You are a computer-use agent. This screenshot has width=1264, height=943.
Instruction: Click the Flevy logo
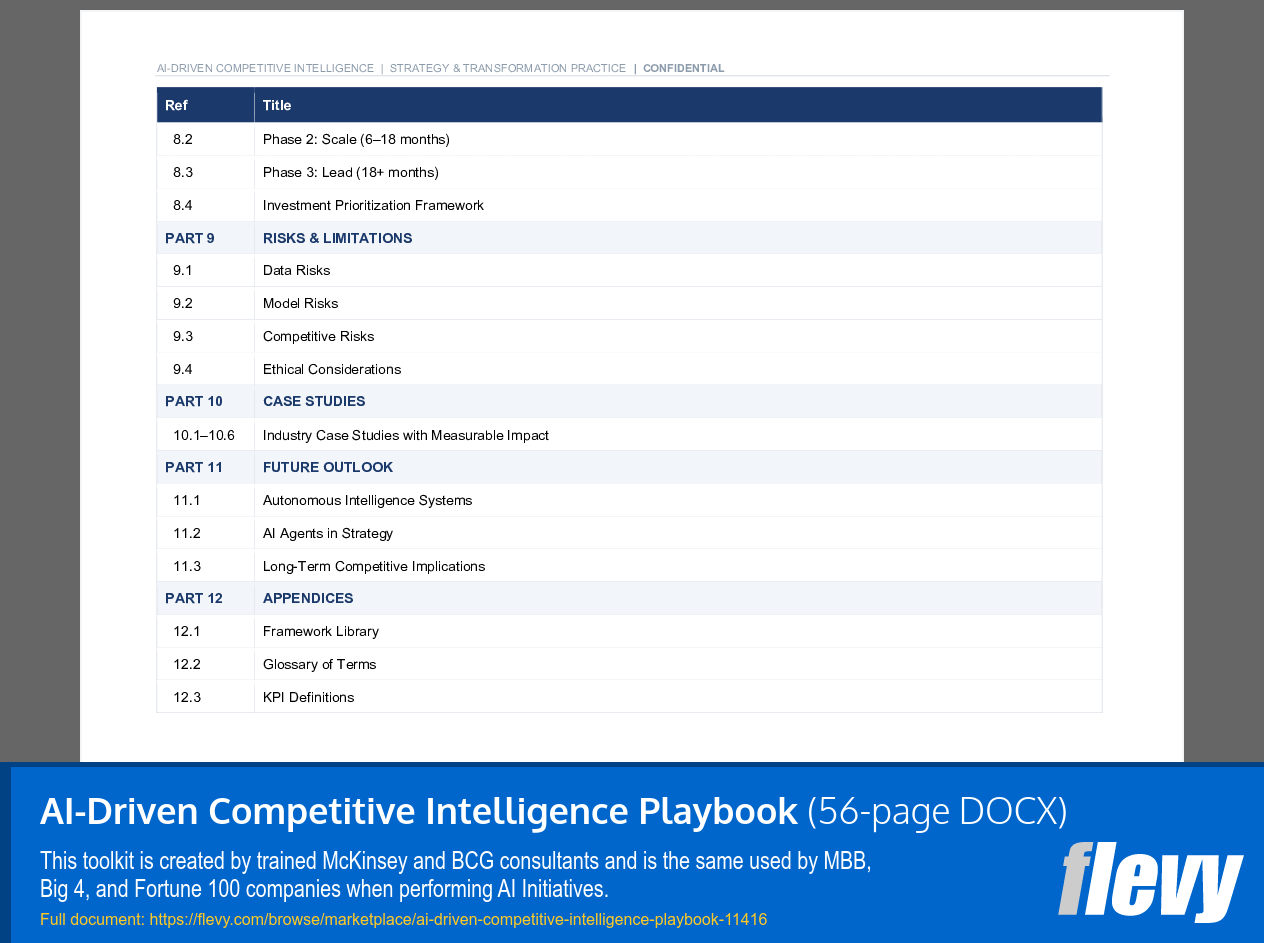tap(1150, 884)
